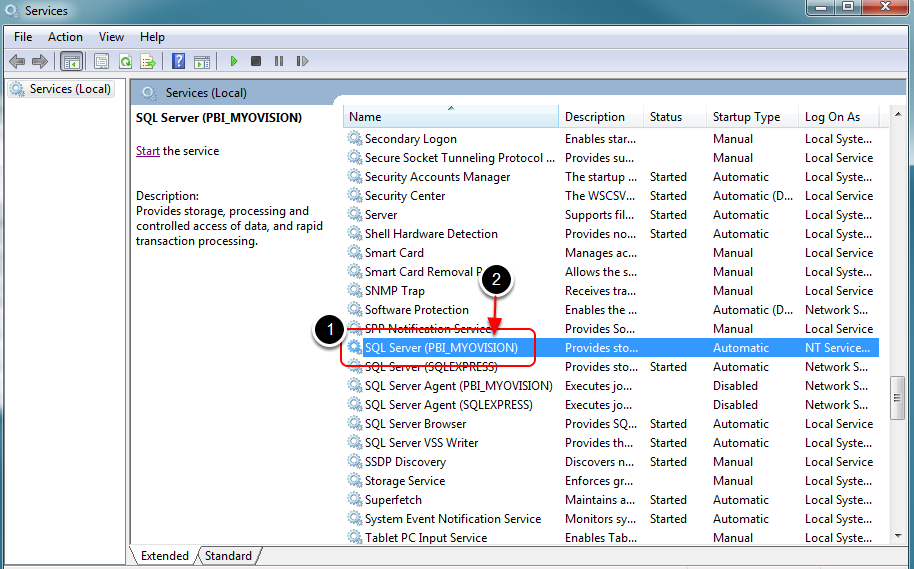Click the gear icon beside Secondary Logon
Viewport: 914px width, 569px height.
[x=354, y=138]
